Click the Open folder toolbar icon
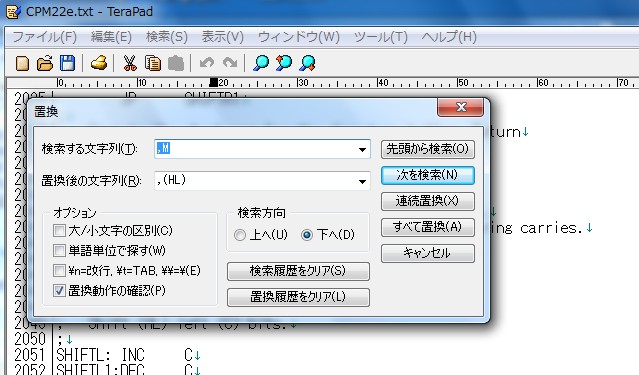This screenshot has width=639, height=375. [45, 63]
